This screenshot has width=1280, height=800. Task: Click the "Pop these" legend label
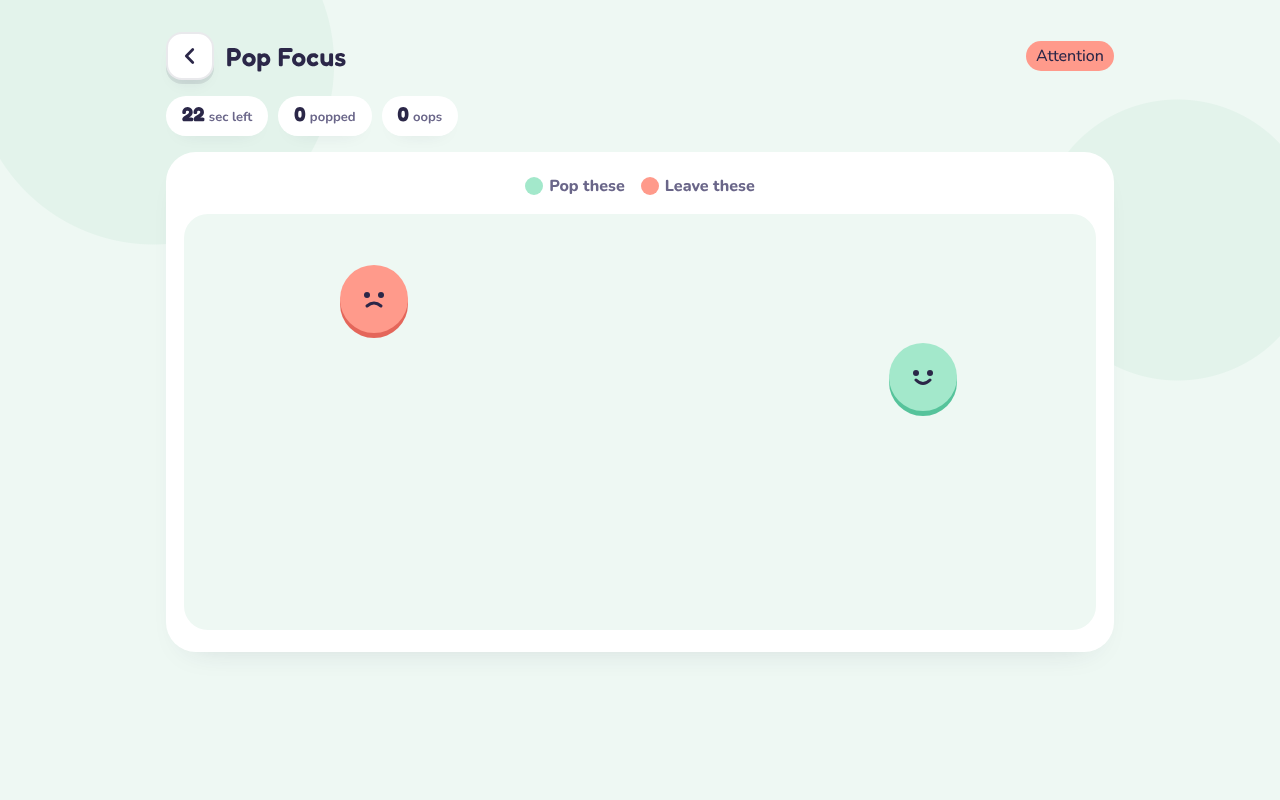tap(587, 186)
